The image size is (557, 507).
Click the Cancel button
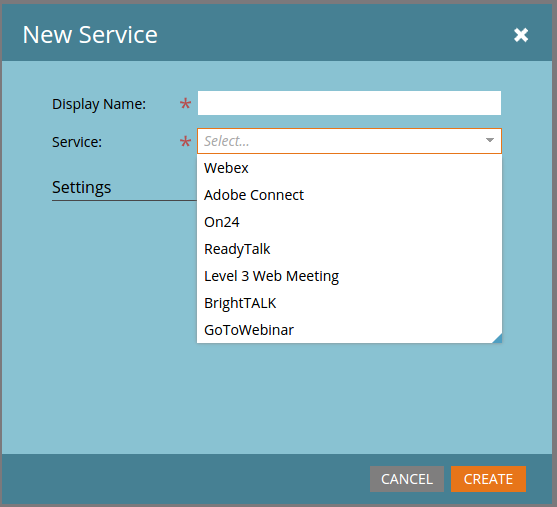(407, 479)
